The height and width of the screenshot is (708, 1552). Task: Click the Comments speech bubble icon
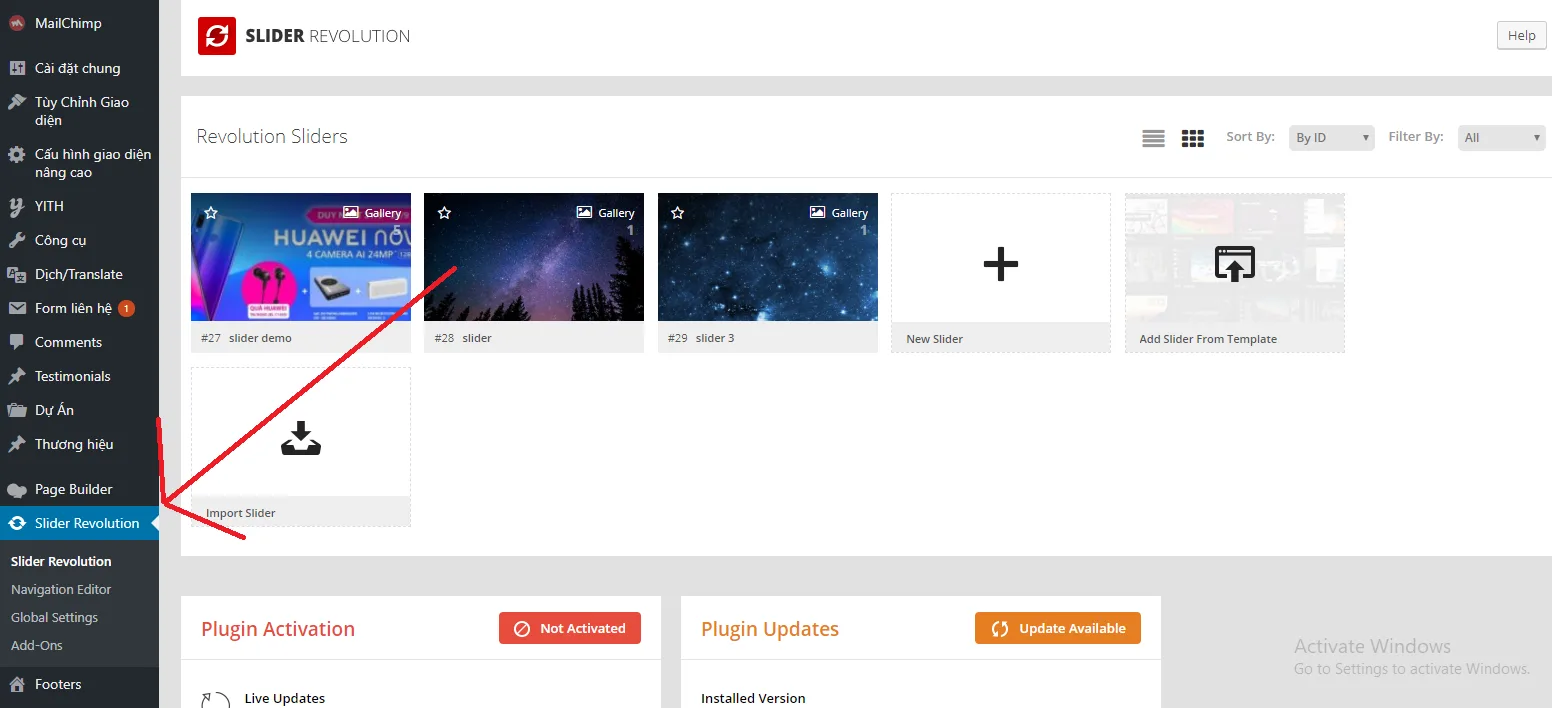tap(17, 342)
